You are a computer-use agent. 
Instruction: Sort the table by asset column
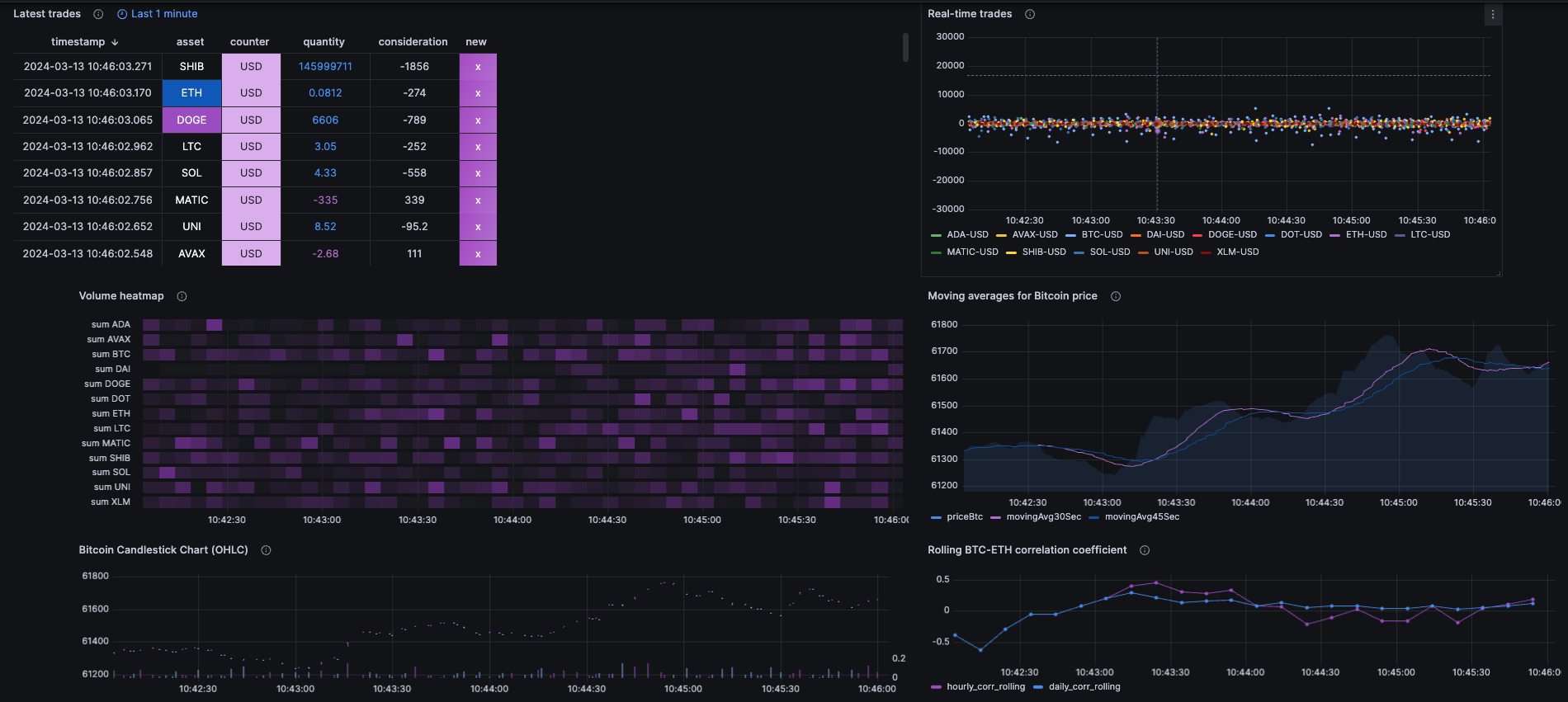tap(190, 42)
